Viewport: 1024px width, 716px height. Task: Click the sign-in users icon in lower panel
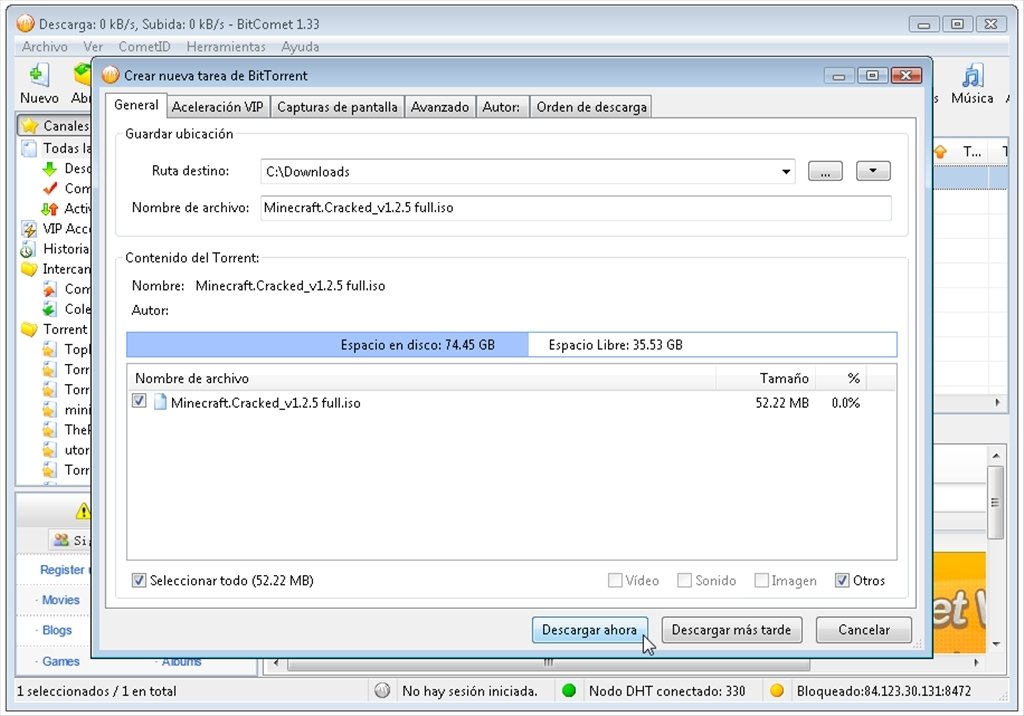click(x=61, y=540)
